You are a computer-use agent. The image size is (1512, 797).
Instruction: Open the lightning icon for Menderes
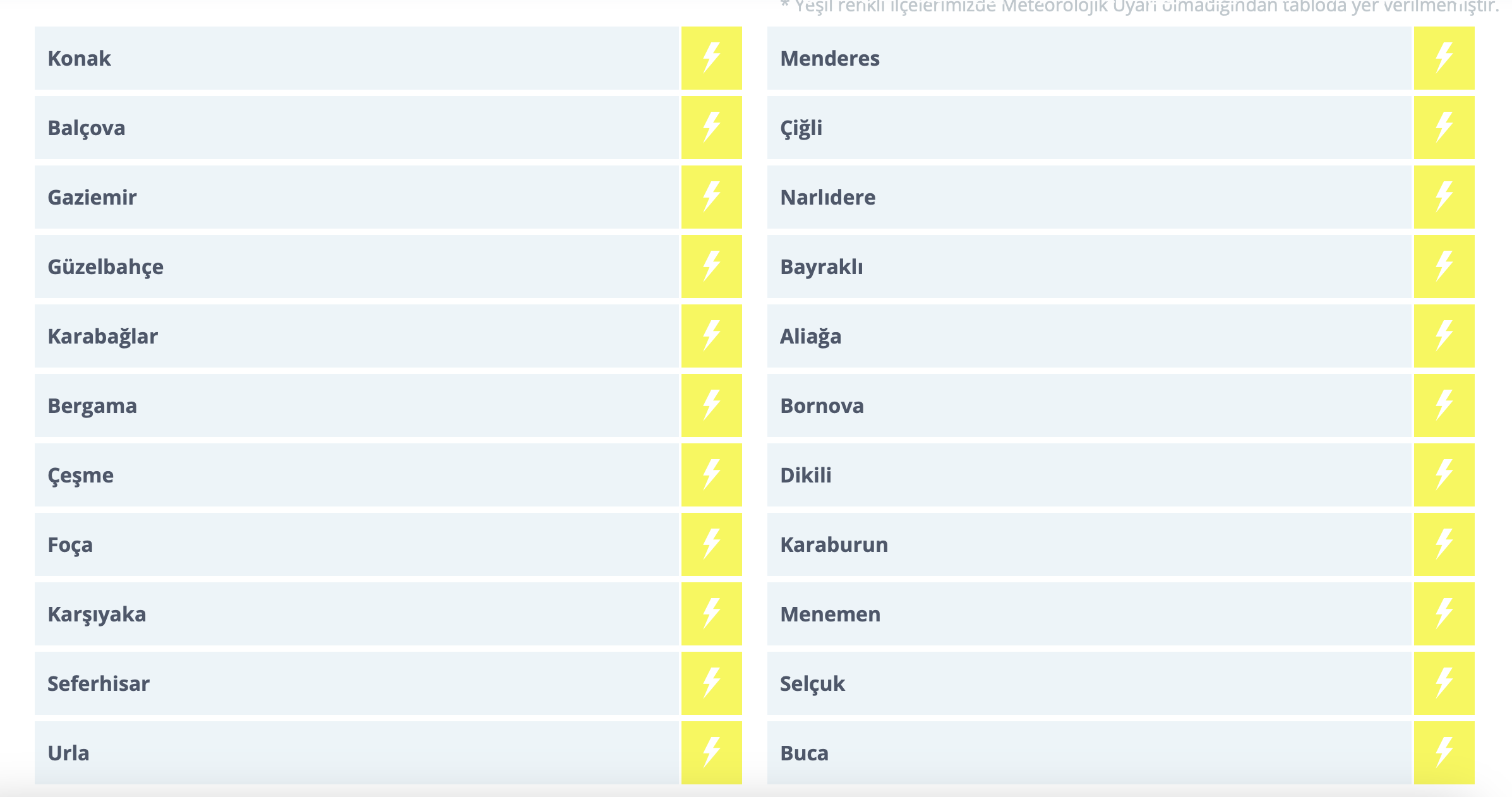1444,58
